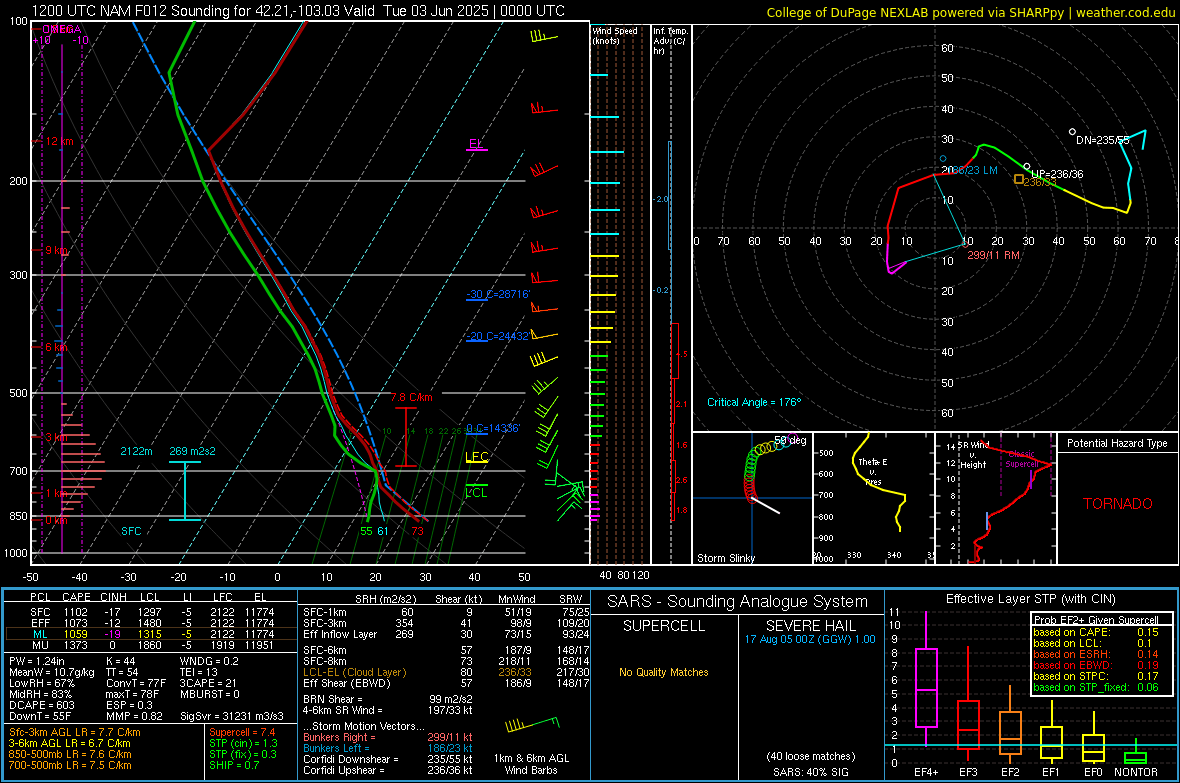
Task: Click the 'Bunkers Left =' storm motion label
Action: point(336,748)
